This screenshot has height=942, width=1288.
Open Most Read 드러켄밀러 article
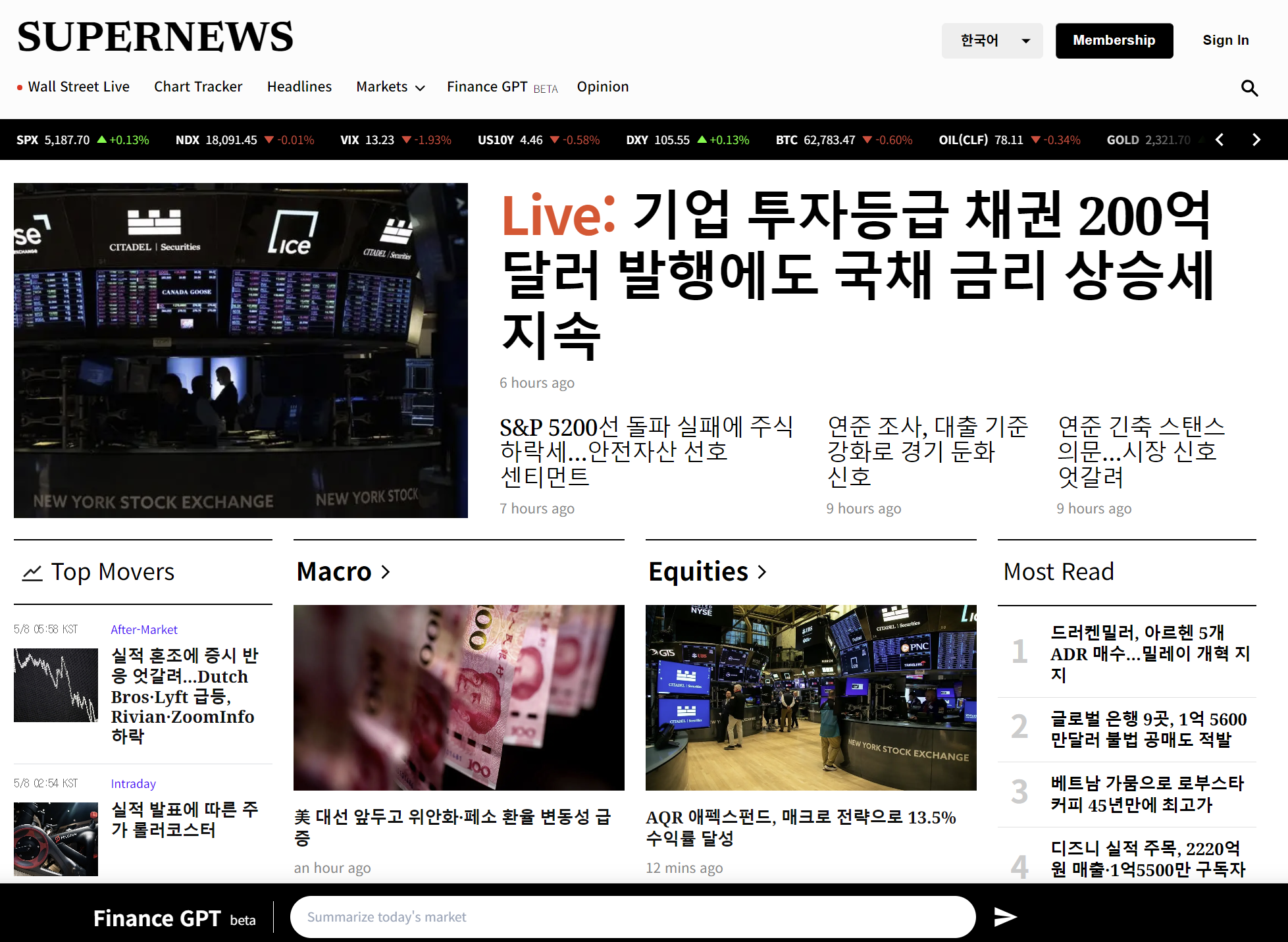[x=1150, y=653]
